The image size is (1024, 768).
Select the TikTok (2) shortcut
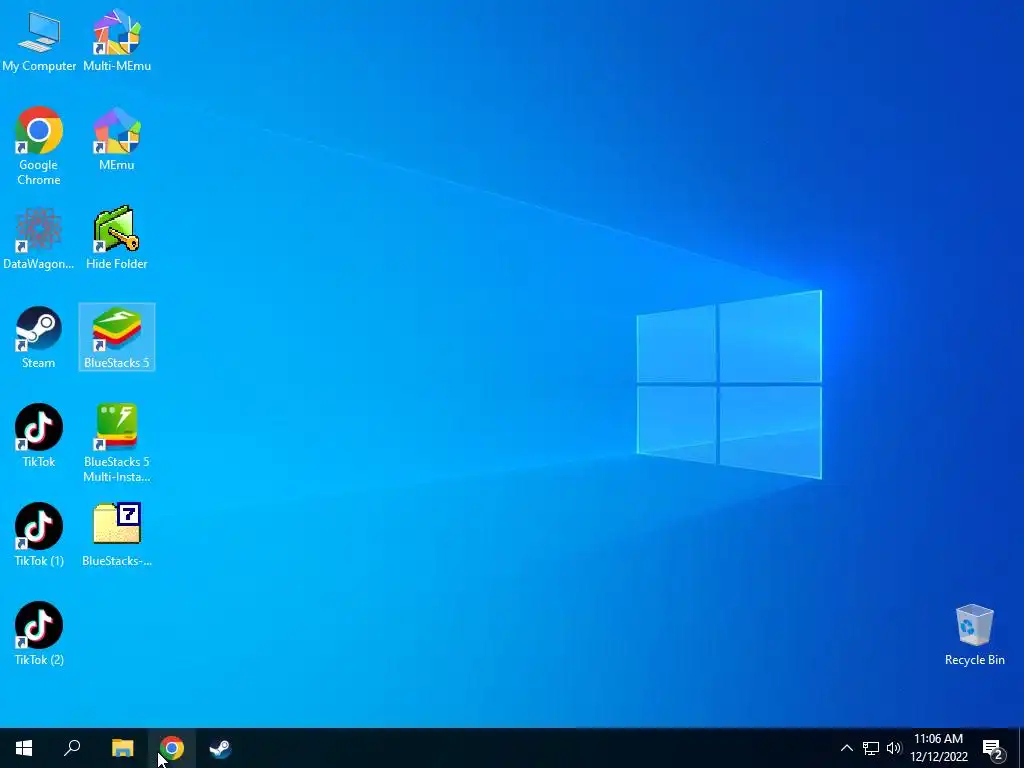[x=39, y=634]
